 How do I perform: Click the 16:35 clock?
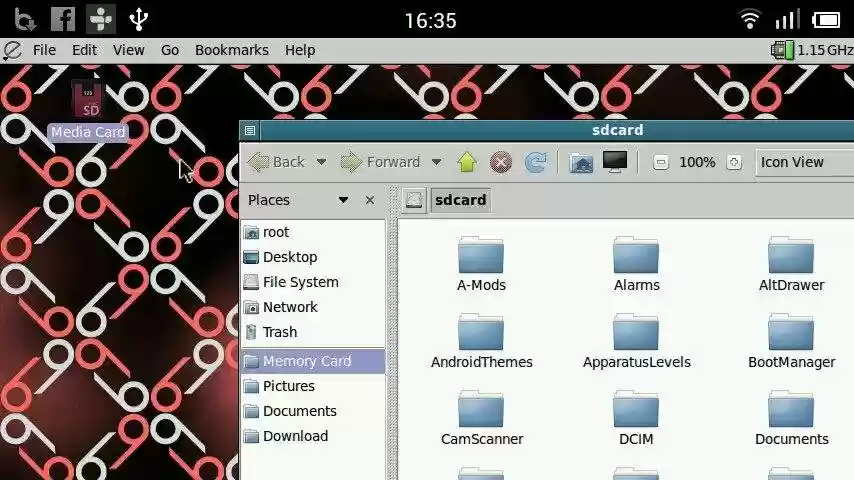430,21
